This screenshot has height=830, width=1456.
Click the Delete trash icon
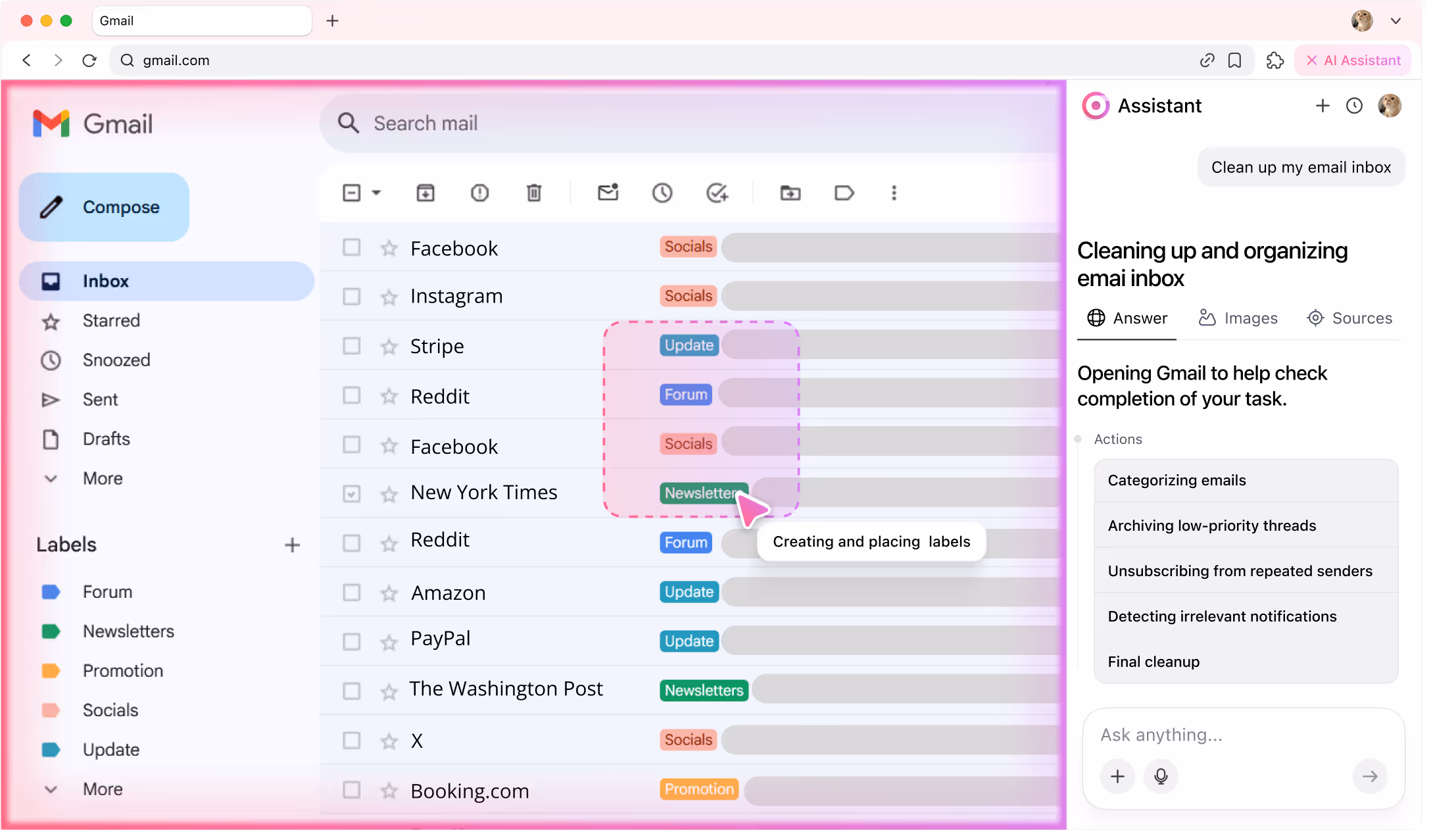click(x=534, y=193)
